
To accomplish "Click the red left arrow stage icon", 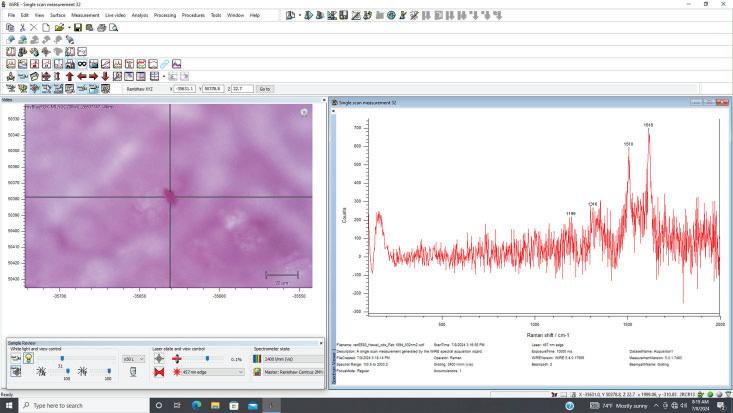I will (81, 76).
